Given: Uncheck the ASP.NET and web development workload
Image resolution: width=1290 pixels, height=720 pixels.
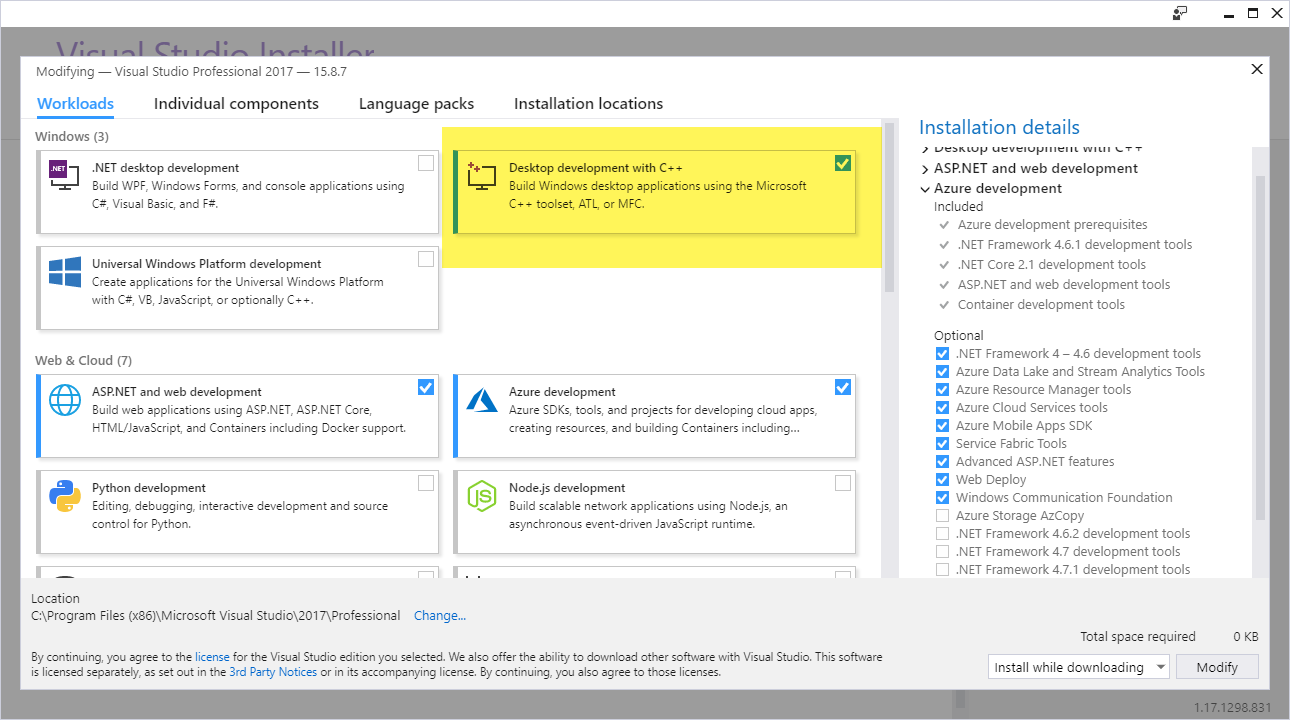Looking at the screenshot, I should [x=426, y=387].
